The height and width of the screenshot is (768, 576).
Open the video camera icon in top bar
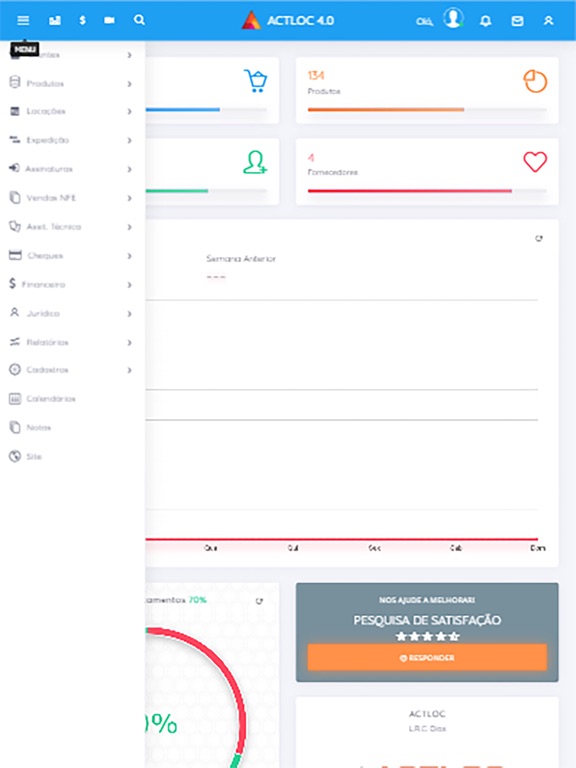[x=109, y=20]
